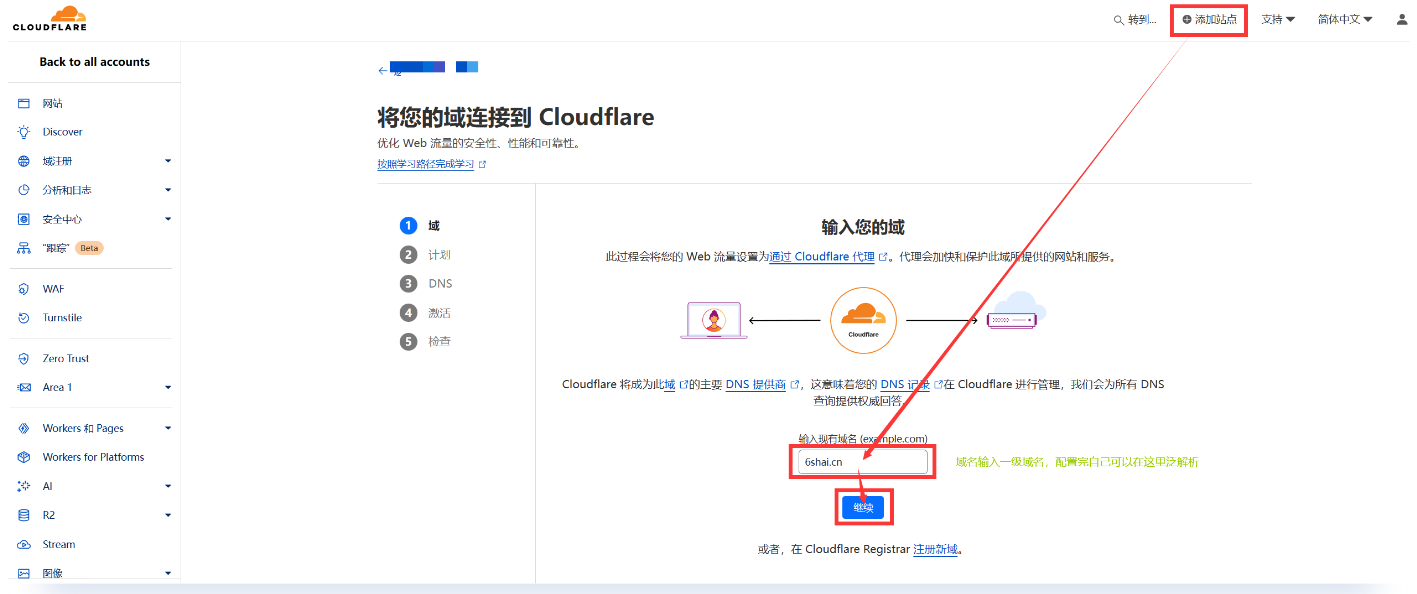Select the Turnstile sidebar icon
This screenshot has width=1417, height=594.
tap(24, 318)
